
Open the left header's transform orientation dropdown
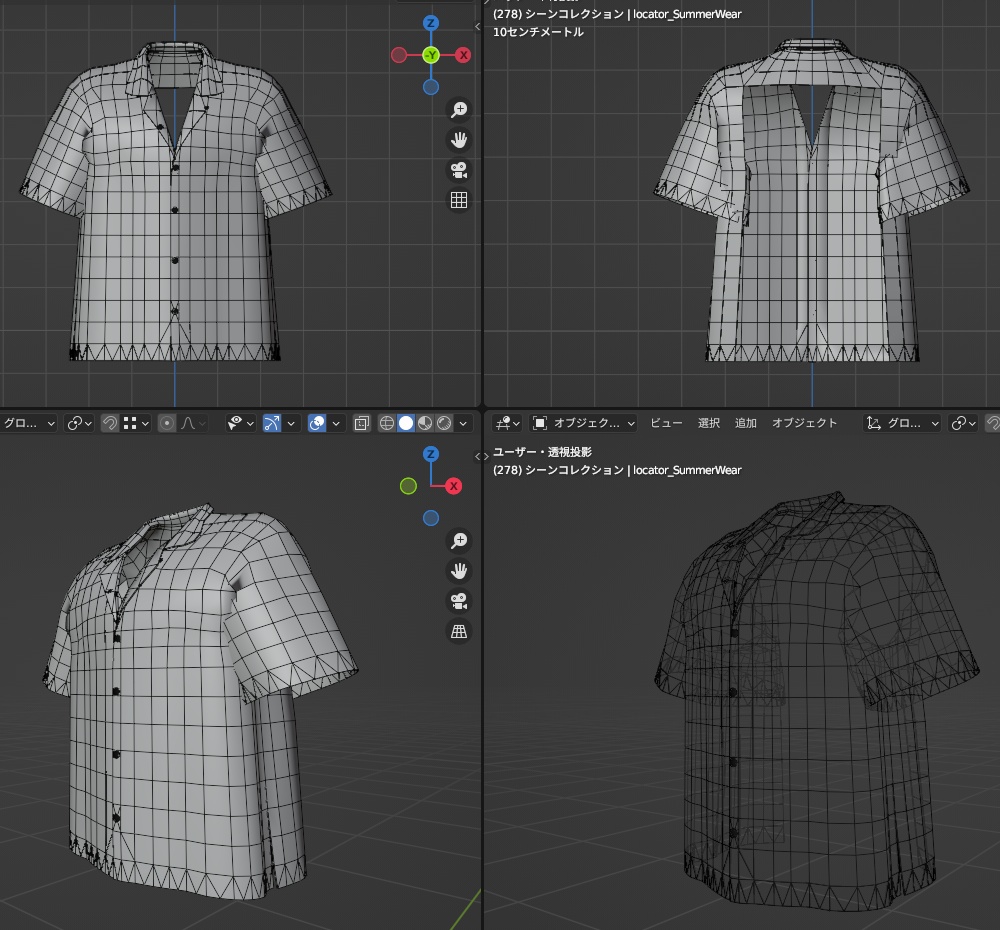29,423
